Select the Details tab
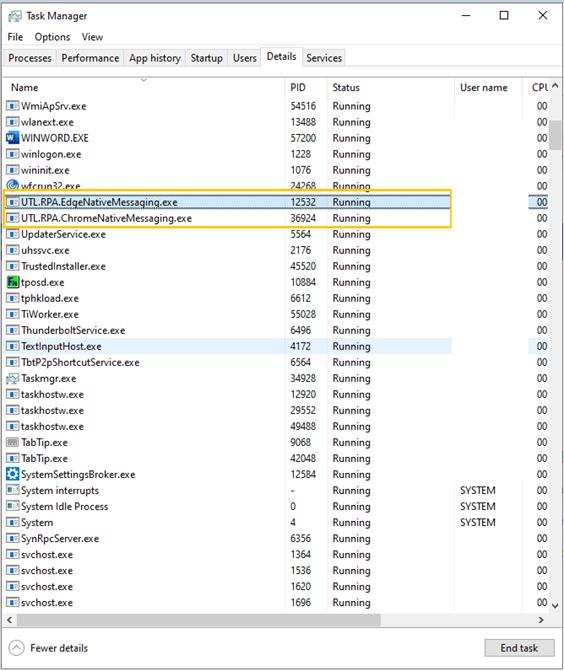 [x=281, y=56]
